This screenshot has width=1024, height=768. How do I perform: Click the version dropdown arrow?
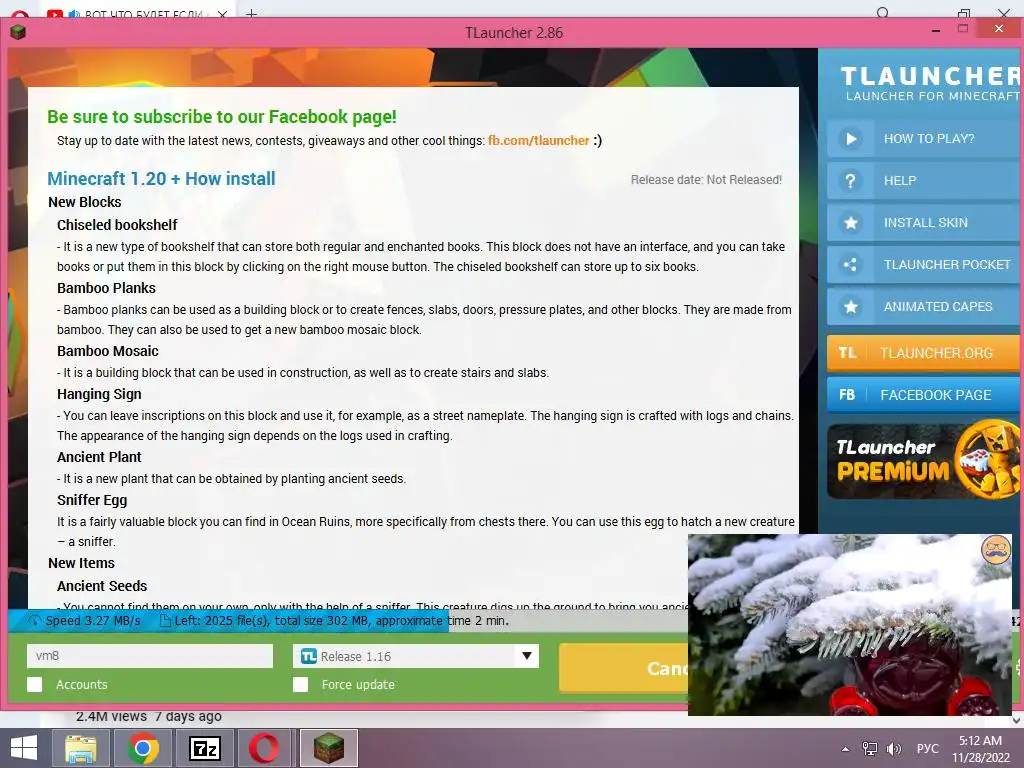[526, 656]
